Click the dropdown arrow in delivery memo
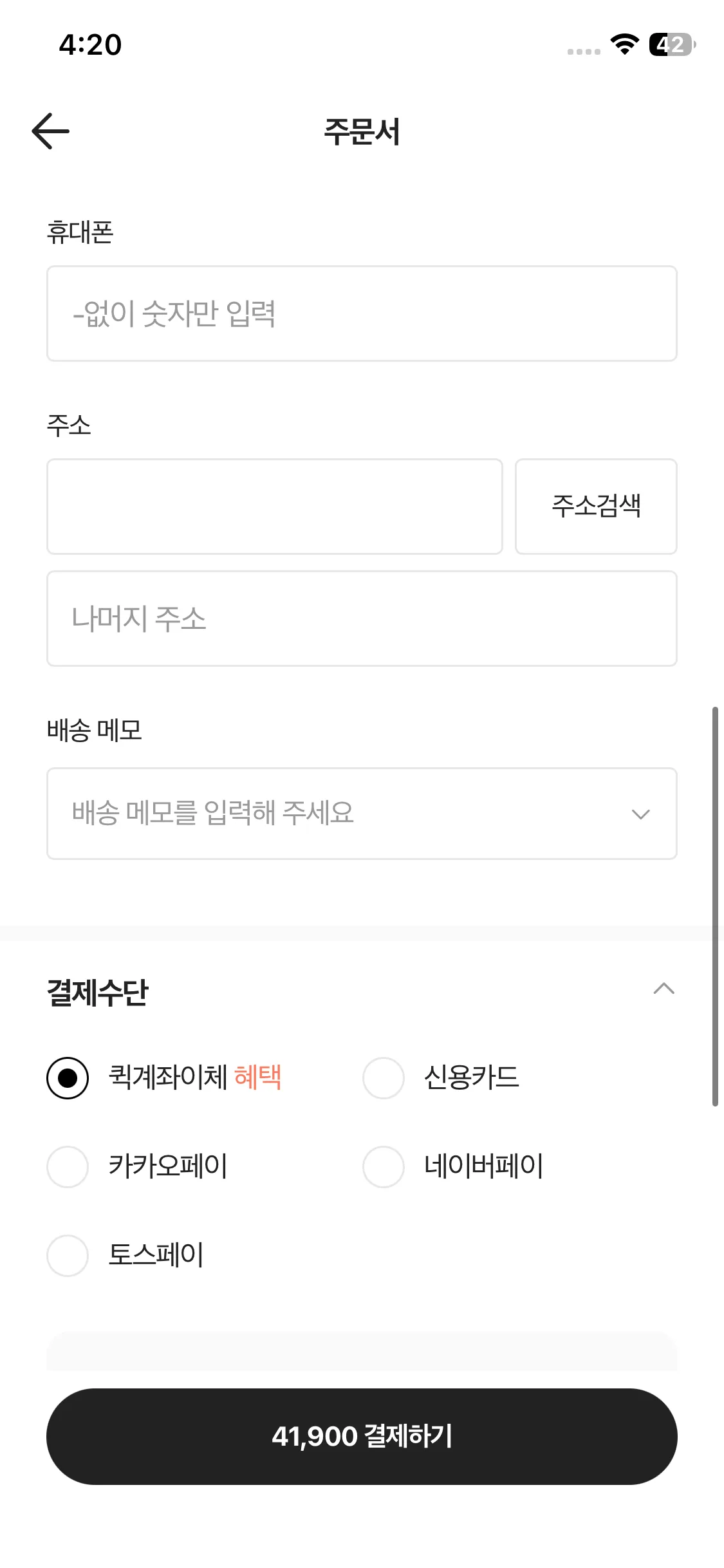This screenshot has width=724, height=1568. (x=640, y=814)
